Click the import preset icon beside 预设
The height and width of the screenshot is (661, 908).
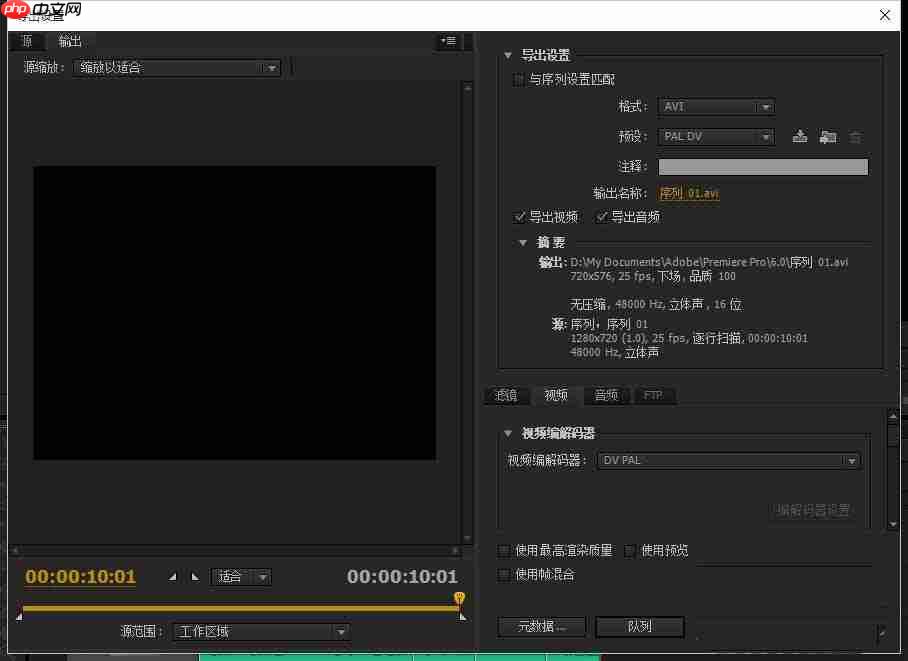click(x=828, y=137)
